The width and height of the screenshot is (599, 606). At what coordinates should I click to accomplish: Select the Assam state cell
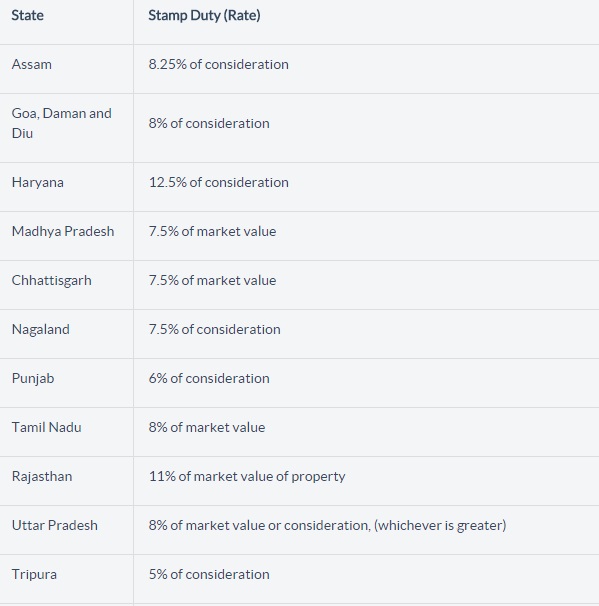click(x=32, y=64)
